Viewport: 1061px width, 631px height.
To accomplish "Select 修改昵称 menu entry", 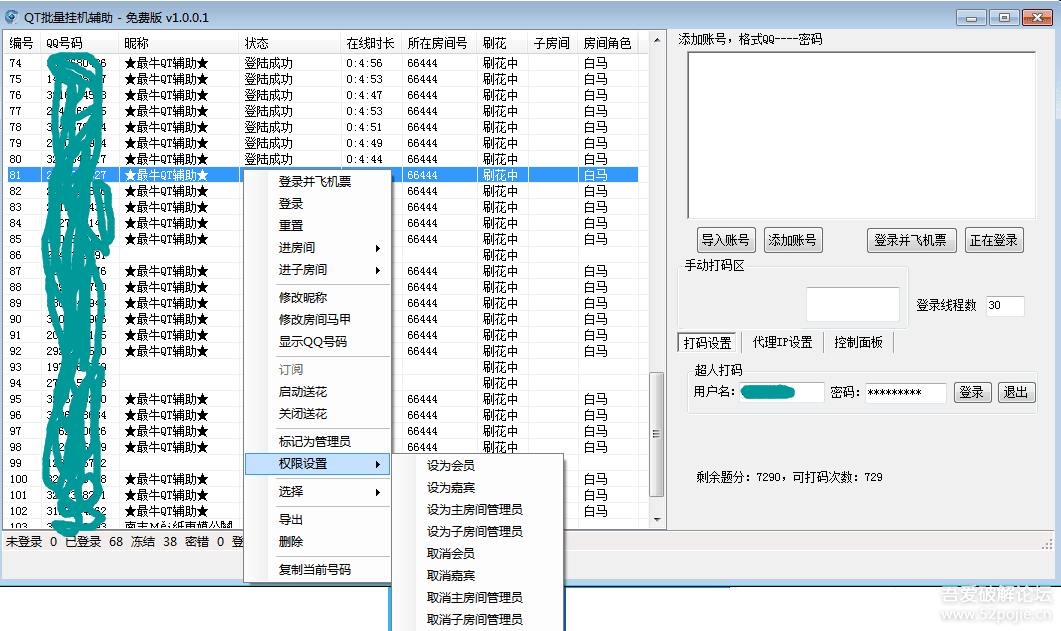I will (303, 298).
